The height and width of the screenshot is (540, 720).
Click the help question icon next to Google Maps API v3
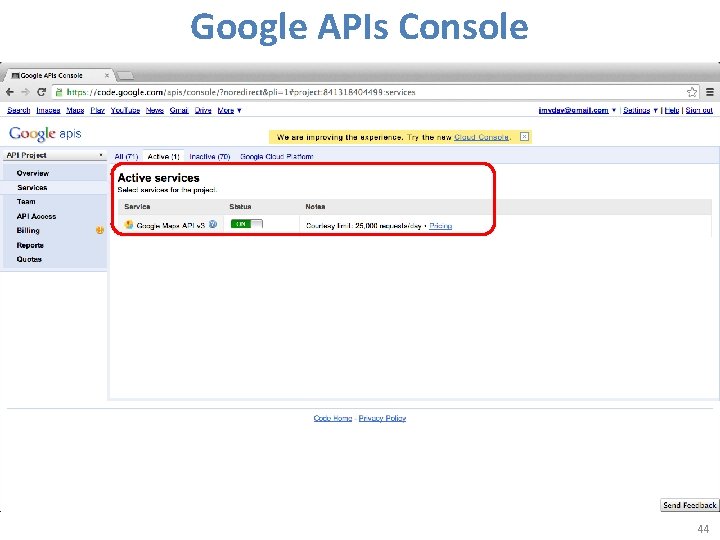(x=213, y=224)
